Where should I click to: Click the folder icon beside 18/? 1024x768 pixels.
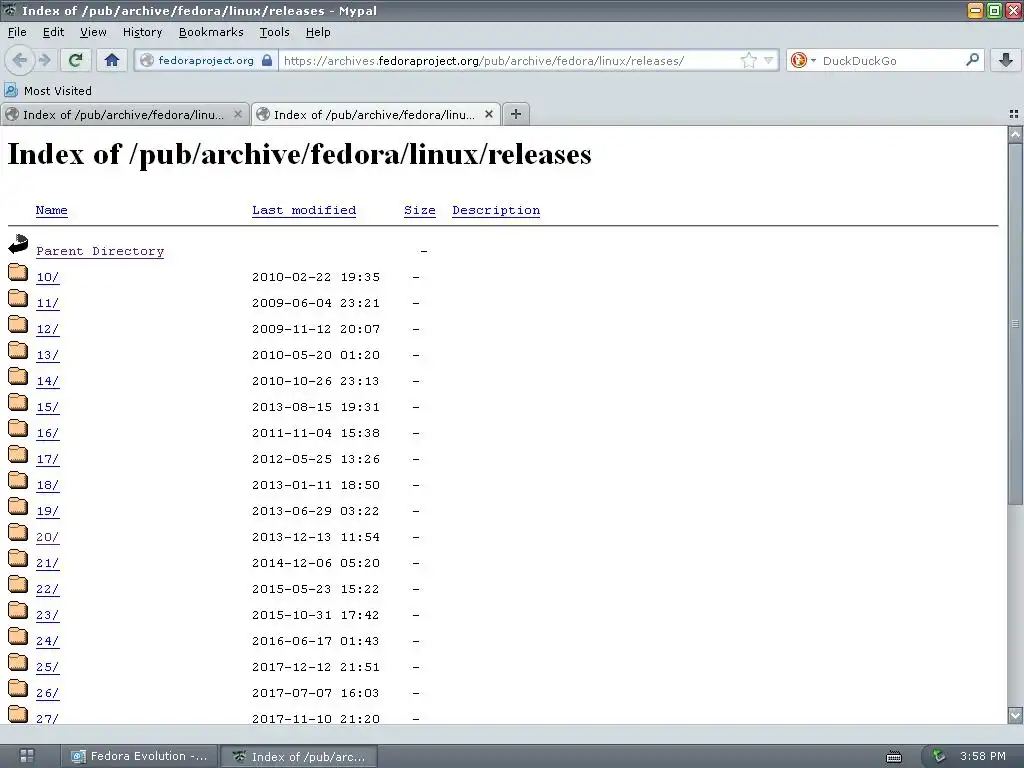click(x=18, y=480)
